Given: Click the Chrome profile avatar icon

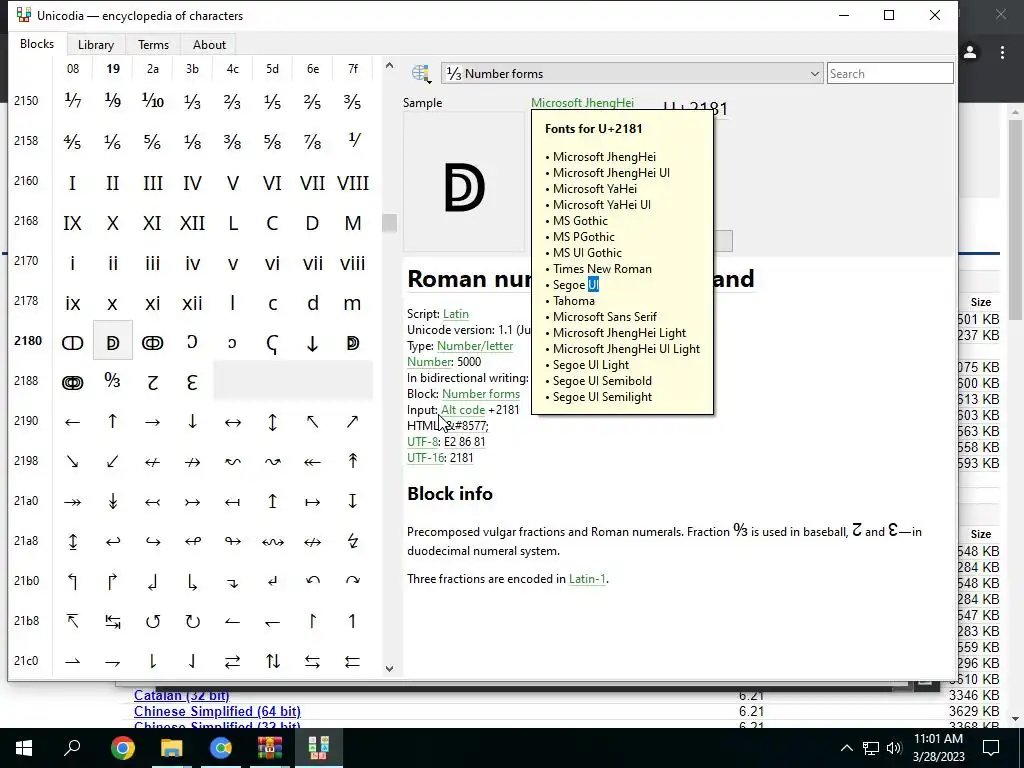Looking at the screenshot, I should click(x=970, y=52).
